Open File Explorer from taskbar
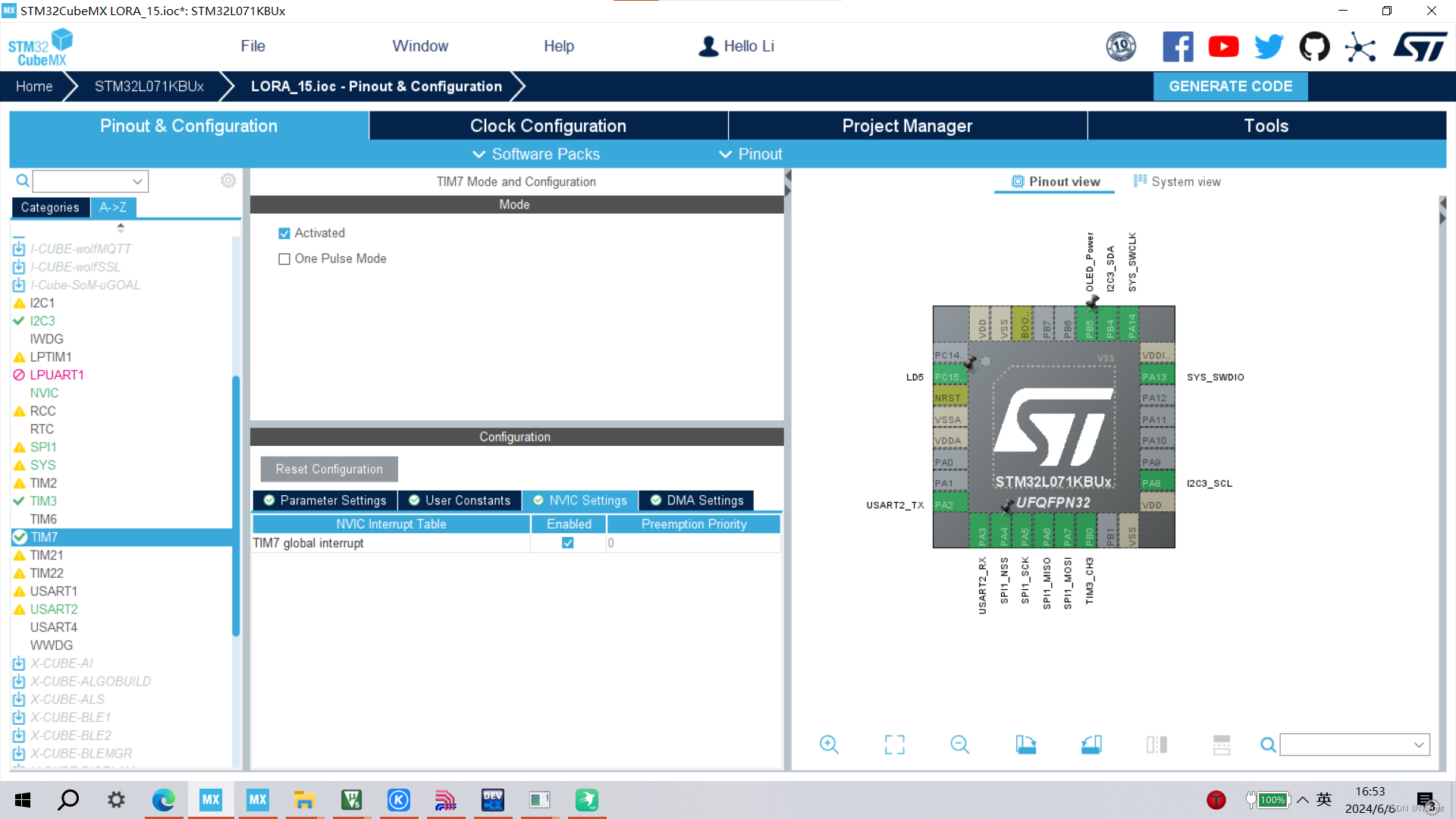Image resolution: width=1456 pixels, height=819 pixels. [304, 800]
